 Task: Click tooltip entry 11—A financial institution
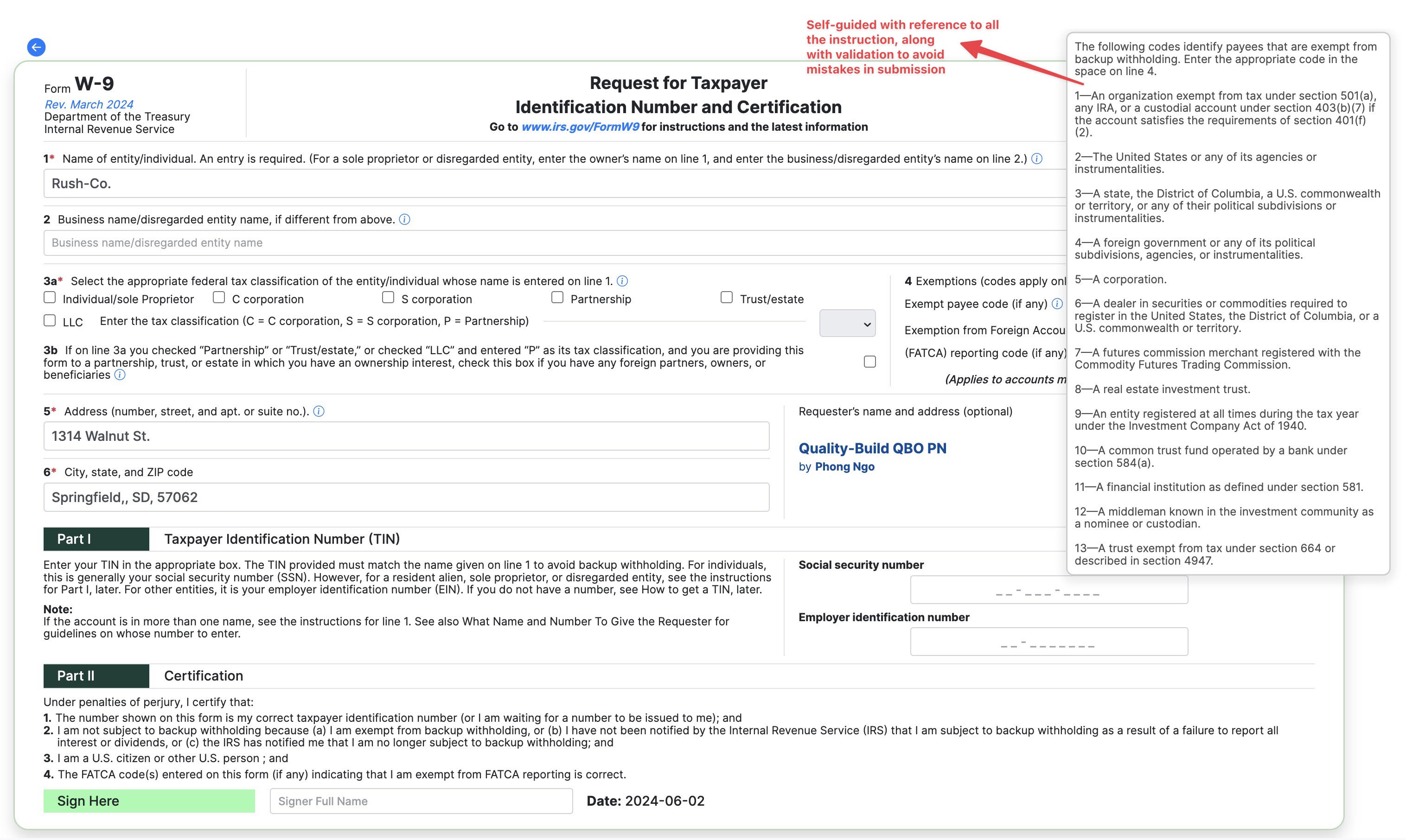(1219, 487)
